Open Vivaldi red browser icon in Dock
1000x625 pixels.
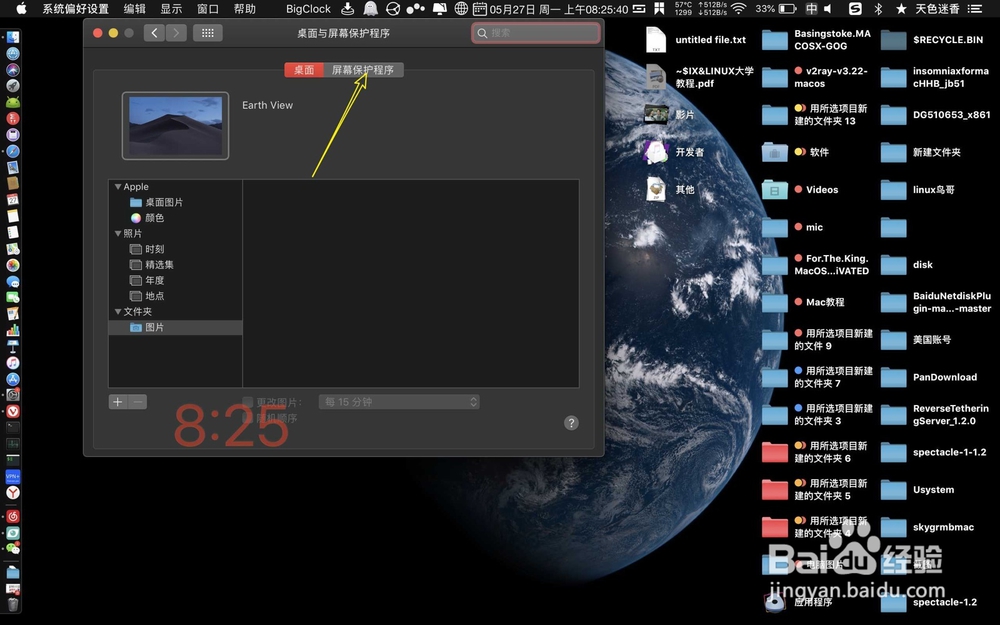[x=13, y=411]
